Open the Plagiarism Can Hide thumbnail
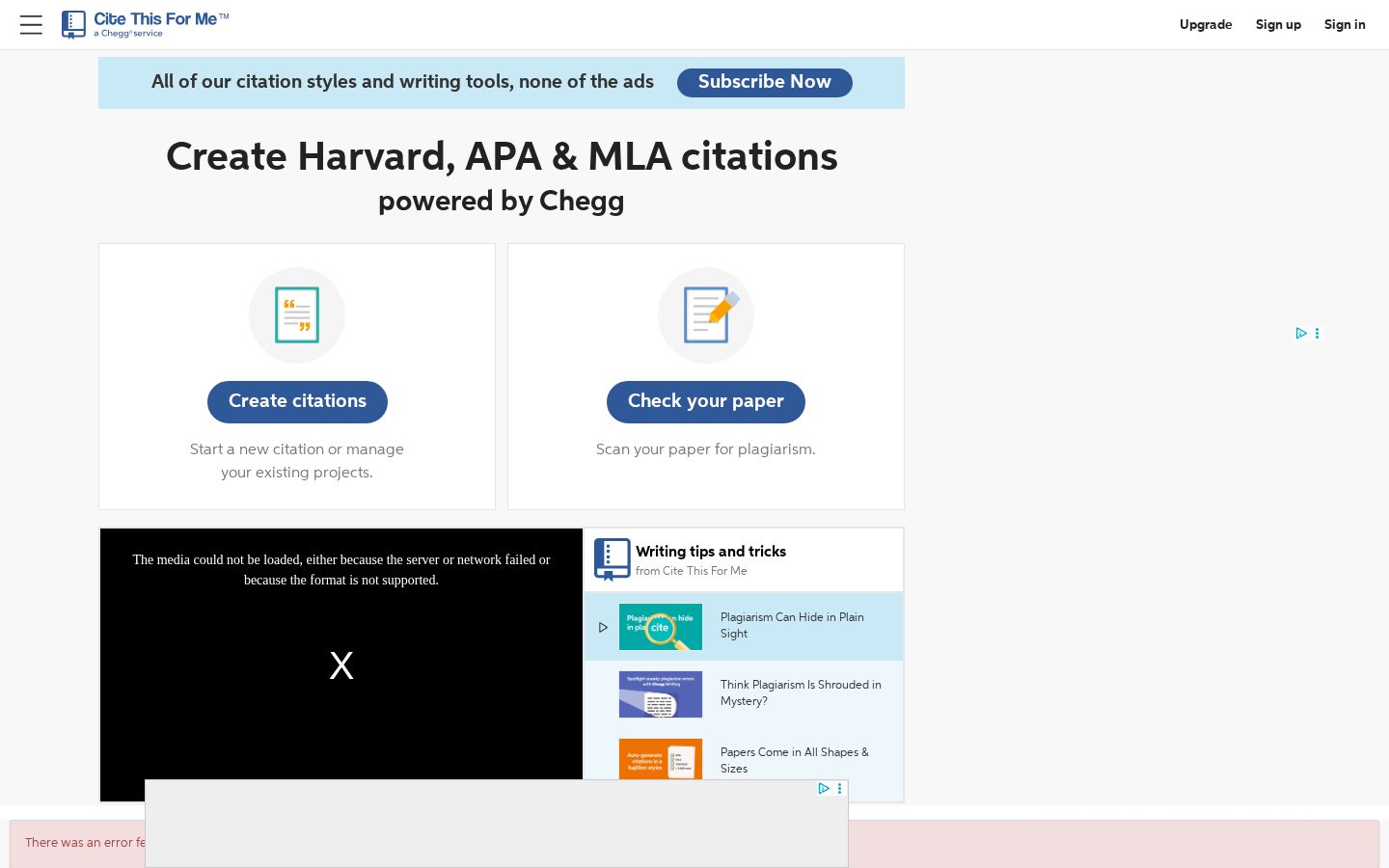The image size is (1389, 868). coord(661,627)
